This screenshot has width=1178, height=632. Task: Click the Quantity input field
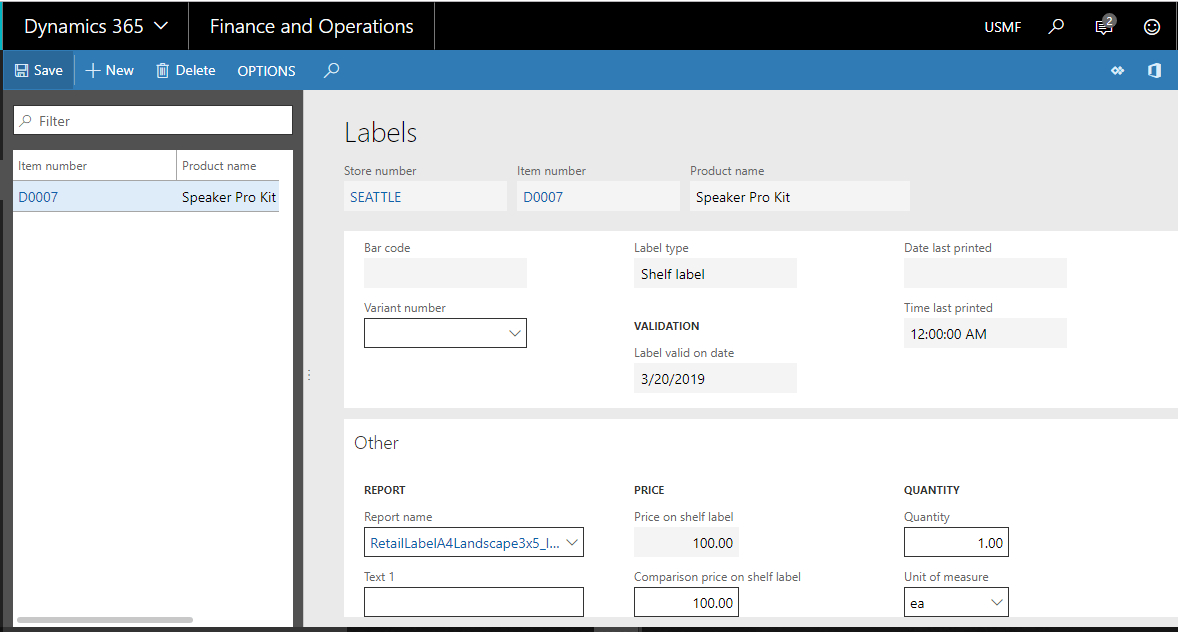956,543
